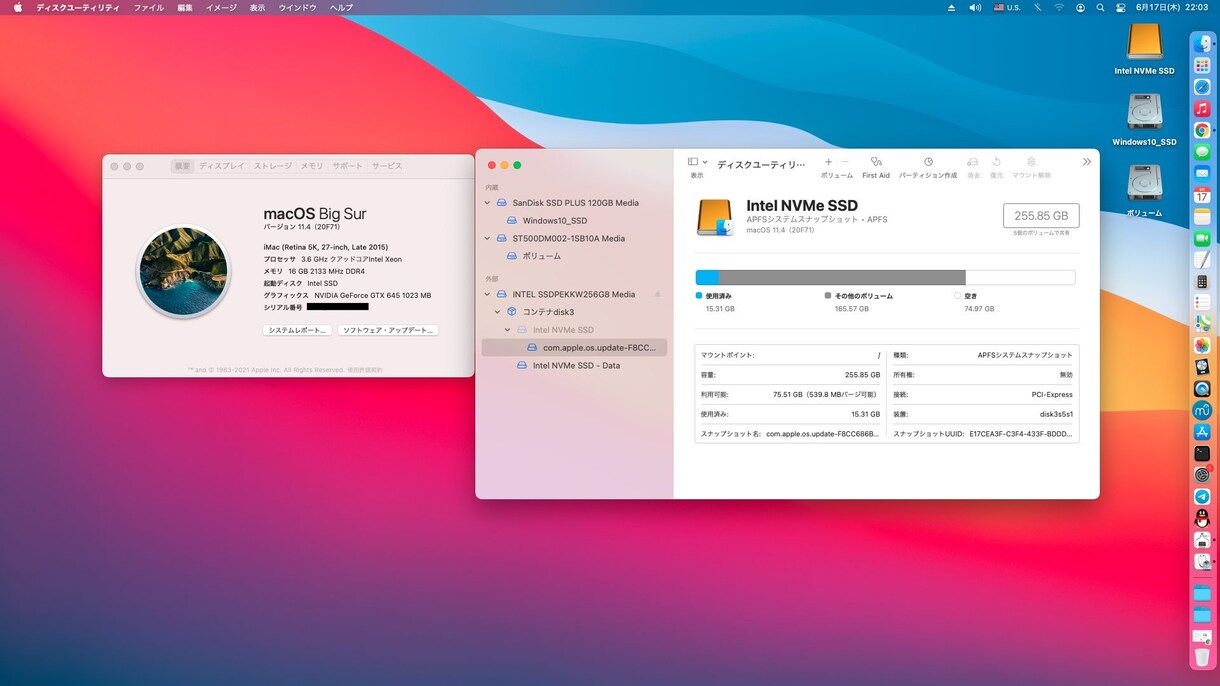This screenshot has width=1220, height=686.
Task: Click the disk storage usage bar
Action: tap(885, 277)
